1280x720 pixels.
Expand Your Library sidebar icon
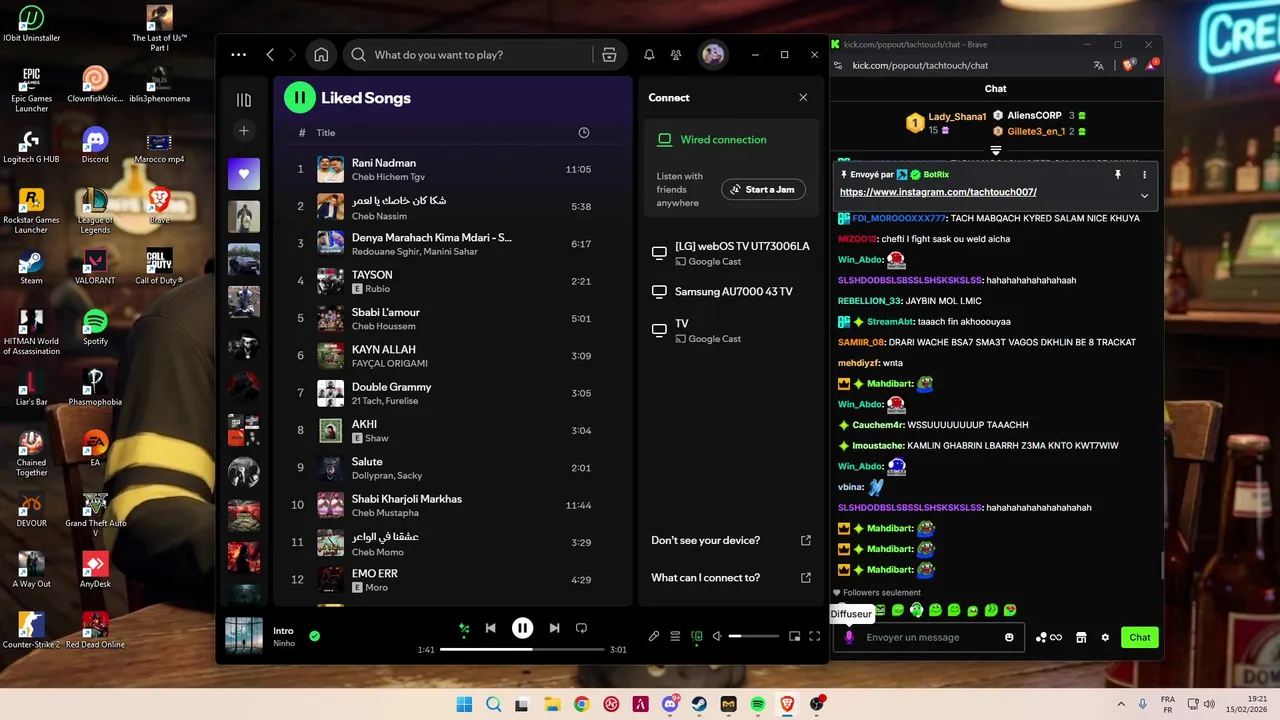tap(243, 100)
